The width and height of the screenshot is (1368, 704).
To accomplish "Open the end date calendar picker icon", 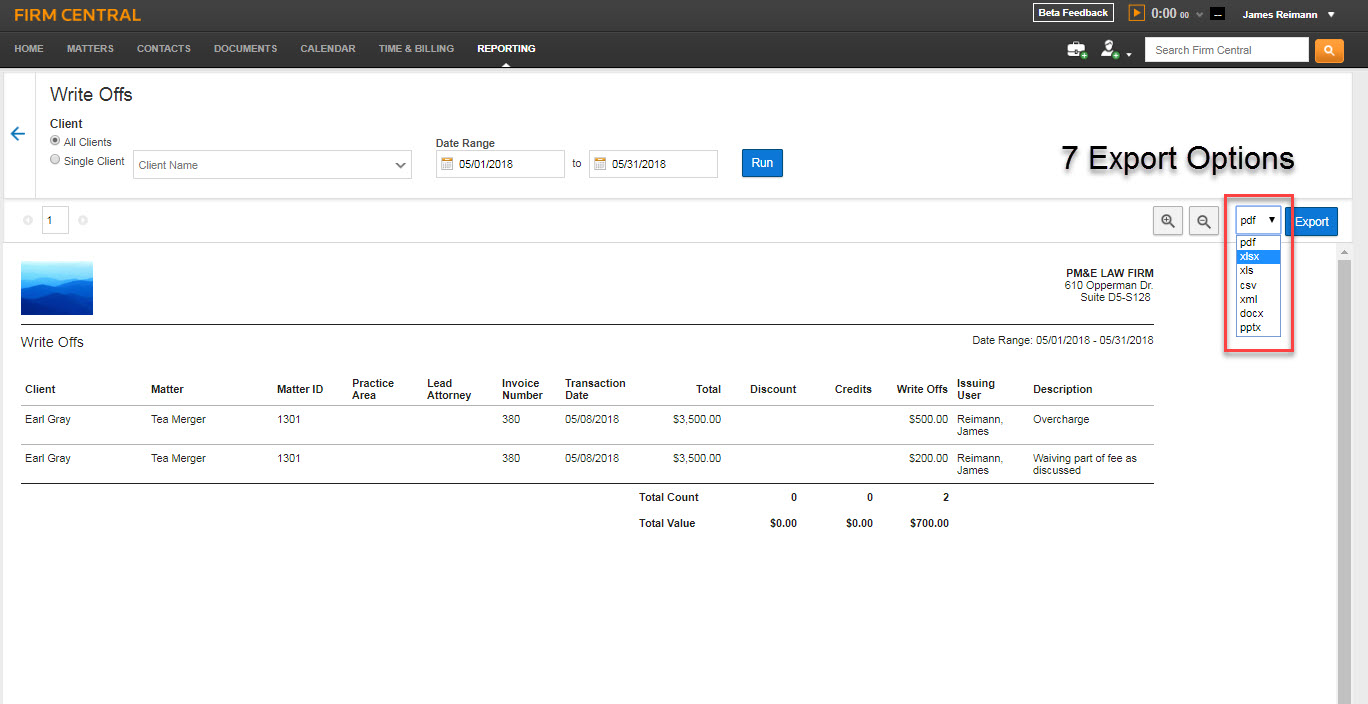I will point(600,164).
